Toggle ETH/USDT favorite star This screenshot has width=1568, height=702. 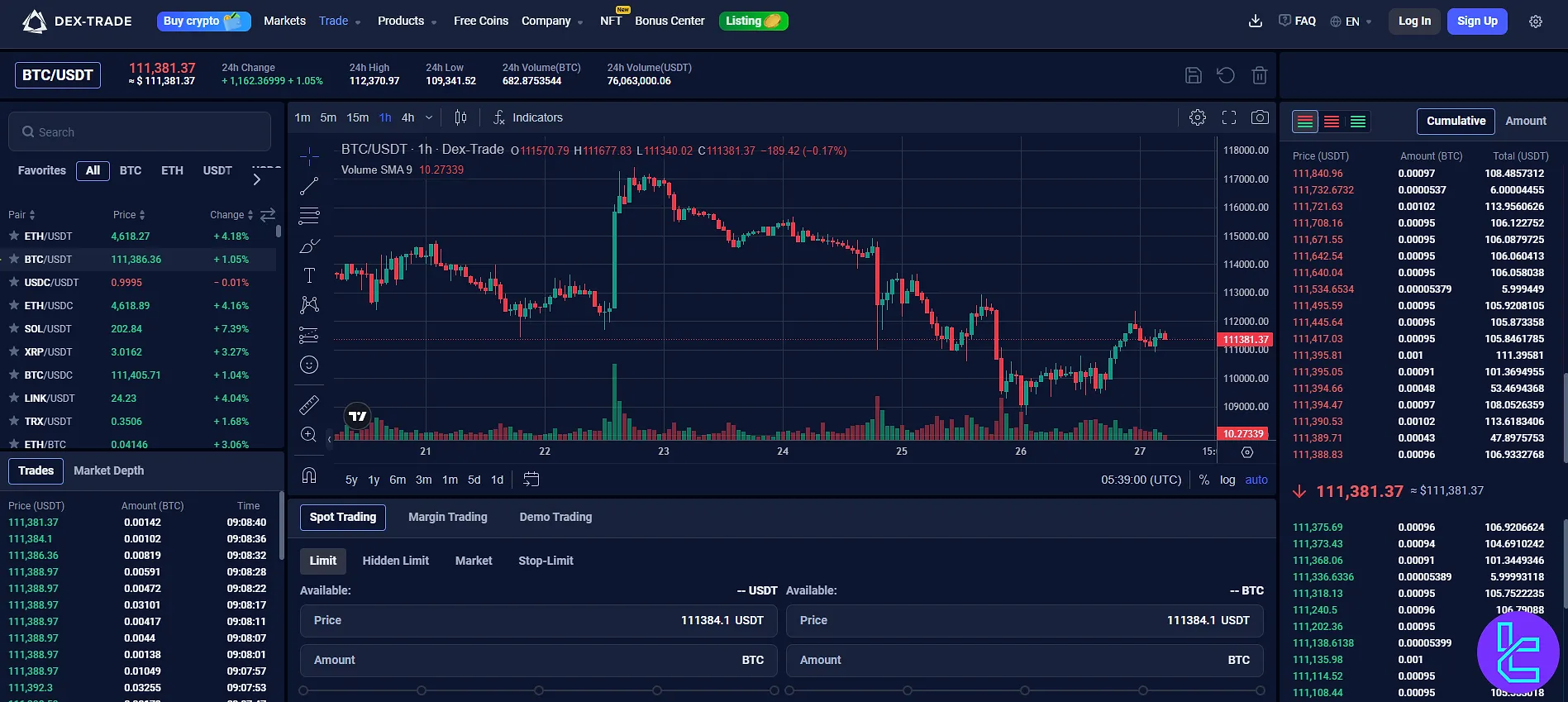[14, 236]
